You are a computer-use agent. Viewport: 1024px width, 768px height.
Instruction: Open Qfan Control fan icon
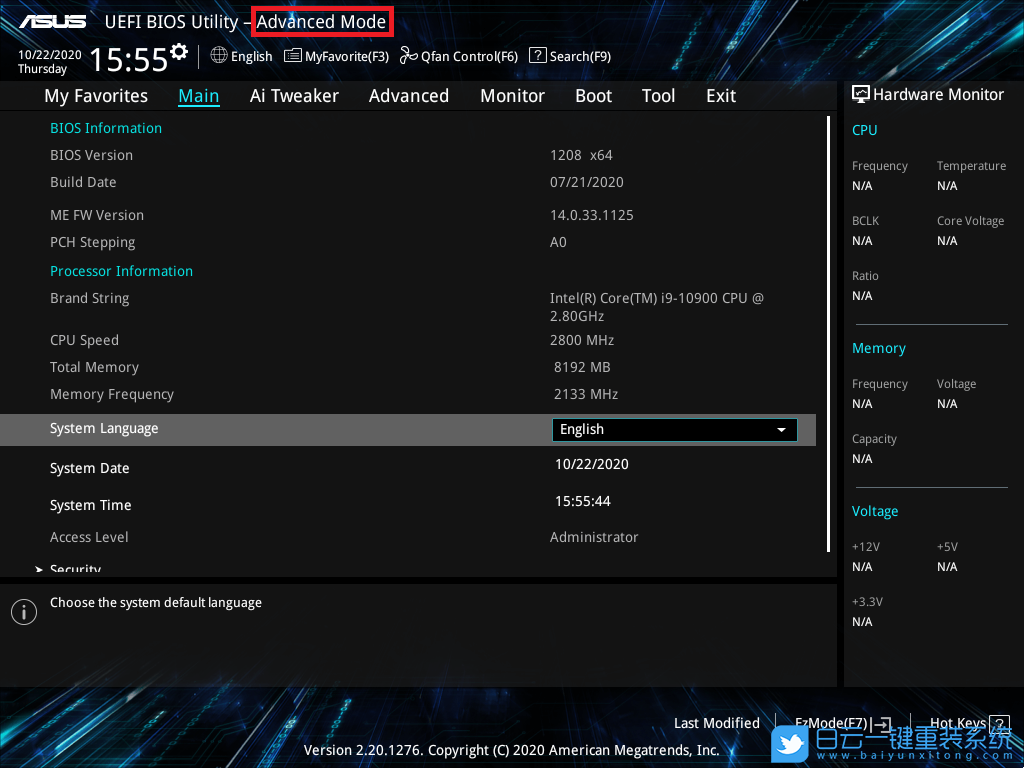[x=408, y=56]
